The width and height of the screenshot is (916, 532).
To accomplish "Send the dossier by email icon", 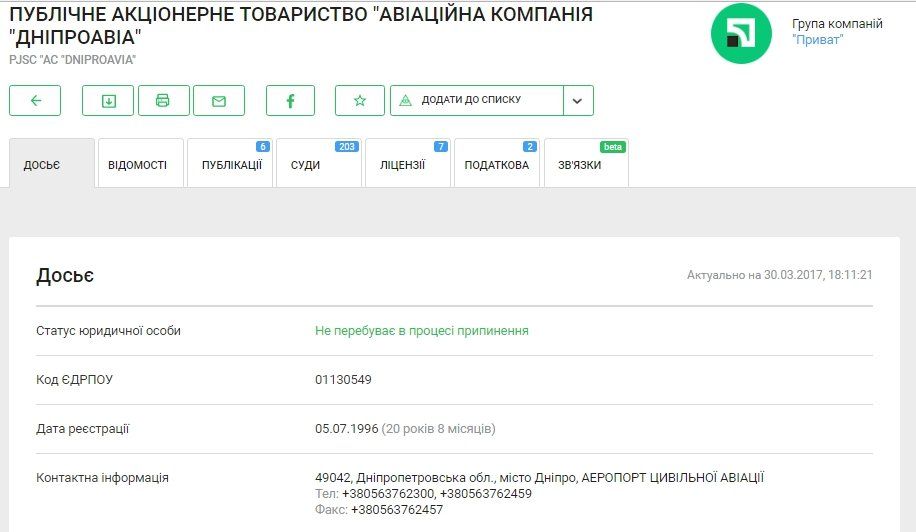I will click(x=219, y=100).
